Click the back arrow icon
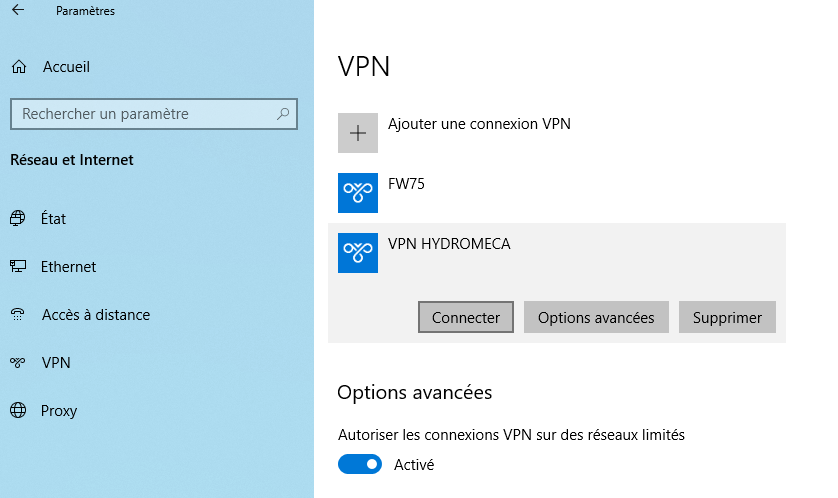Screen dimensions: 838x498 (17, 11)
